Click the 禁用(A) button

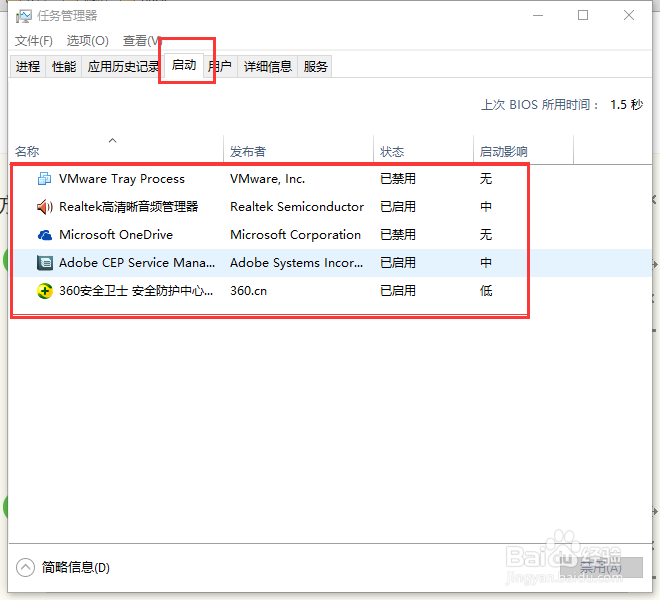601,568
